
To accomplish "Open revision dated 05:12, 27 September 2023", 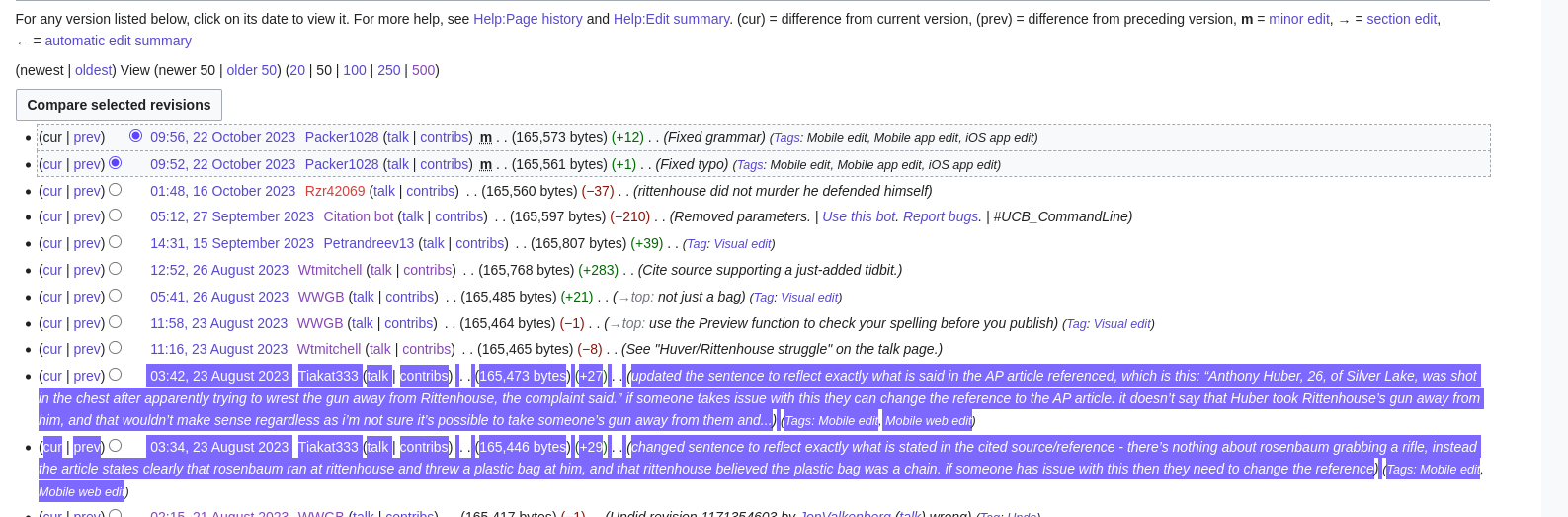I will pos(232,216).
